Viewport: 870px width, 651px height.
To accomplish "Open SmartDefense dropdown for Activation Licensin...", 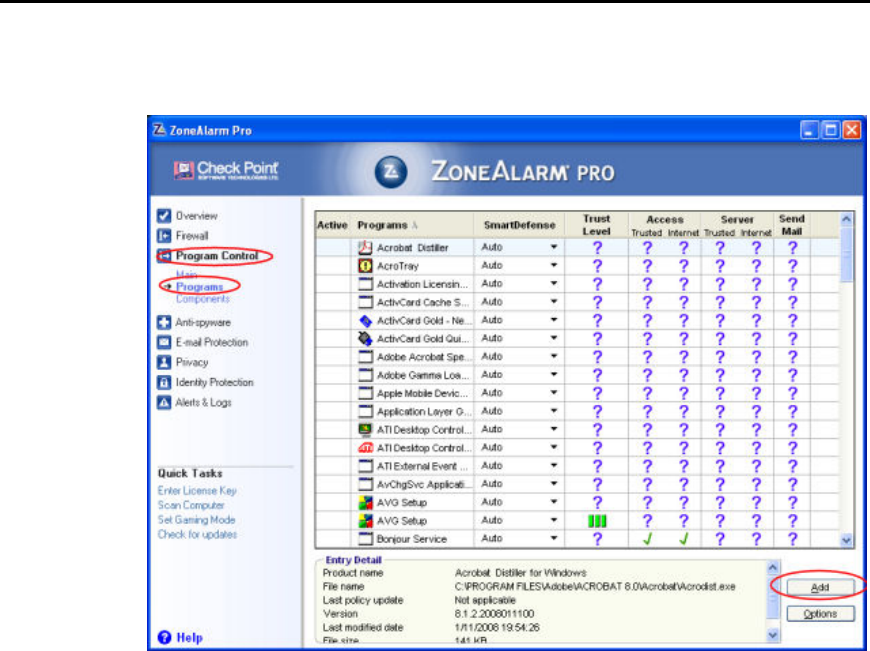I will click(553, 284).
